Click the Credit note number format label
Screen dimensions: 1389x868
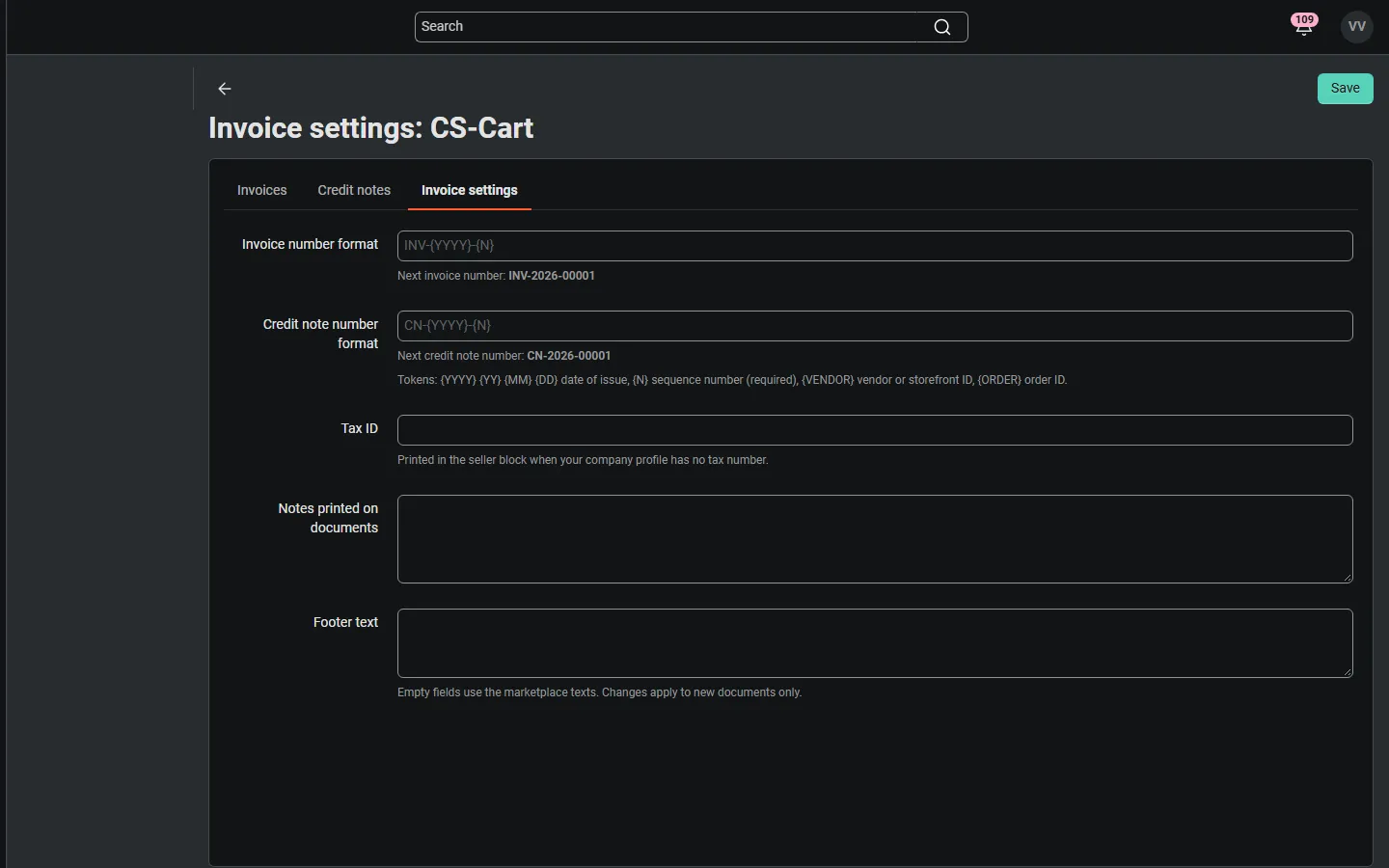click(320, 334)
